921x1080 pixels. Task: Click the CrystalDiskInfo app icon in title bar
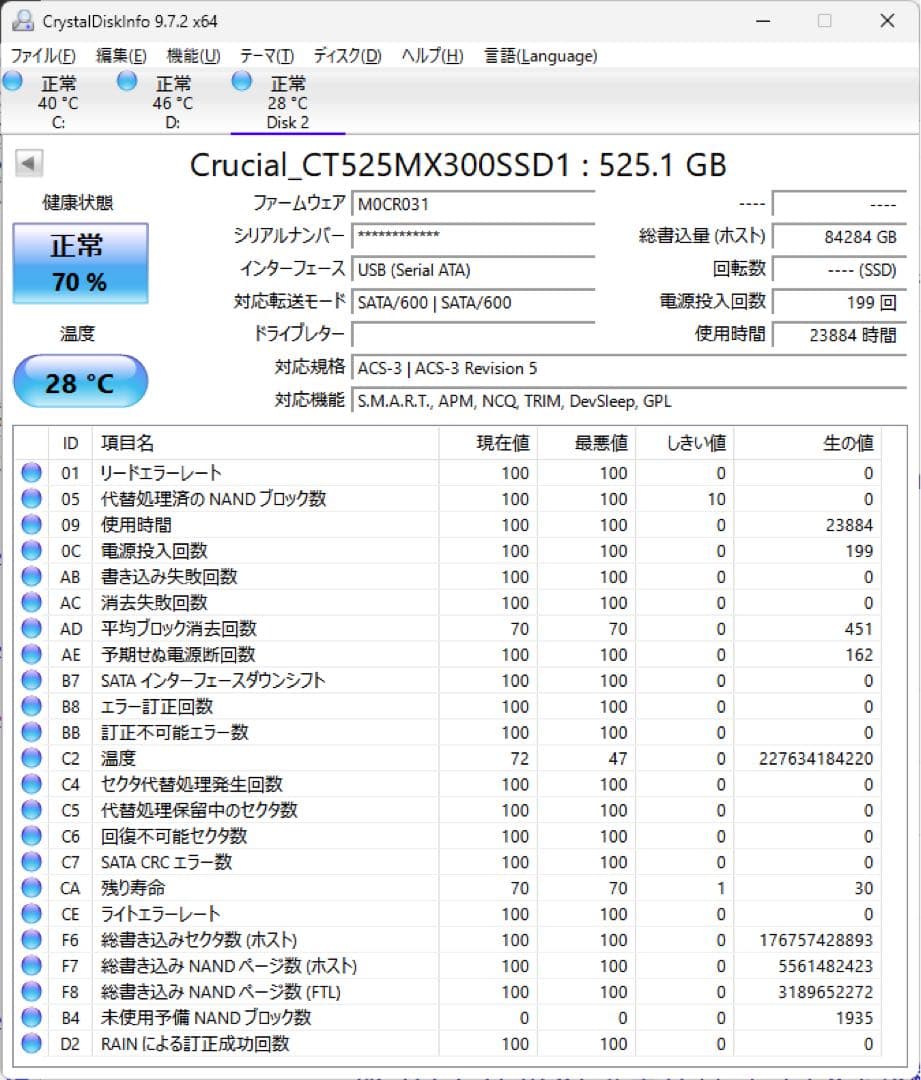coord(22,21)
